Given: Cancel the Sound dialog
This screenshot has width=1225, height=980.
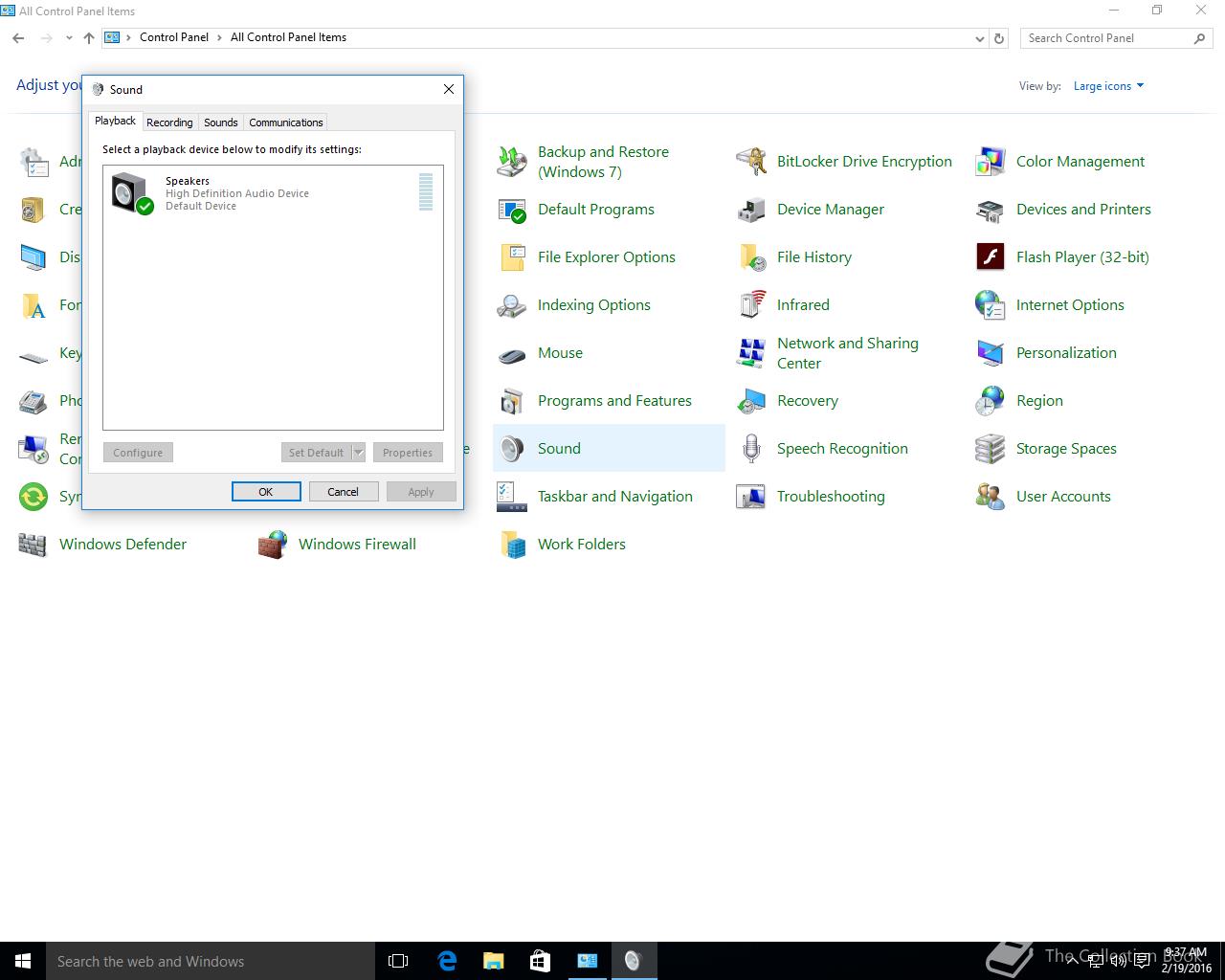Looking at the screenshot, I should click(x=343, y=492).
